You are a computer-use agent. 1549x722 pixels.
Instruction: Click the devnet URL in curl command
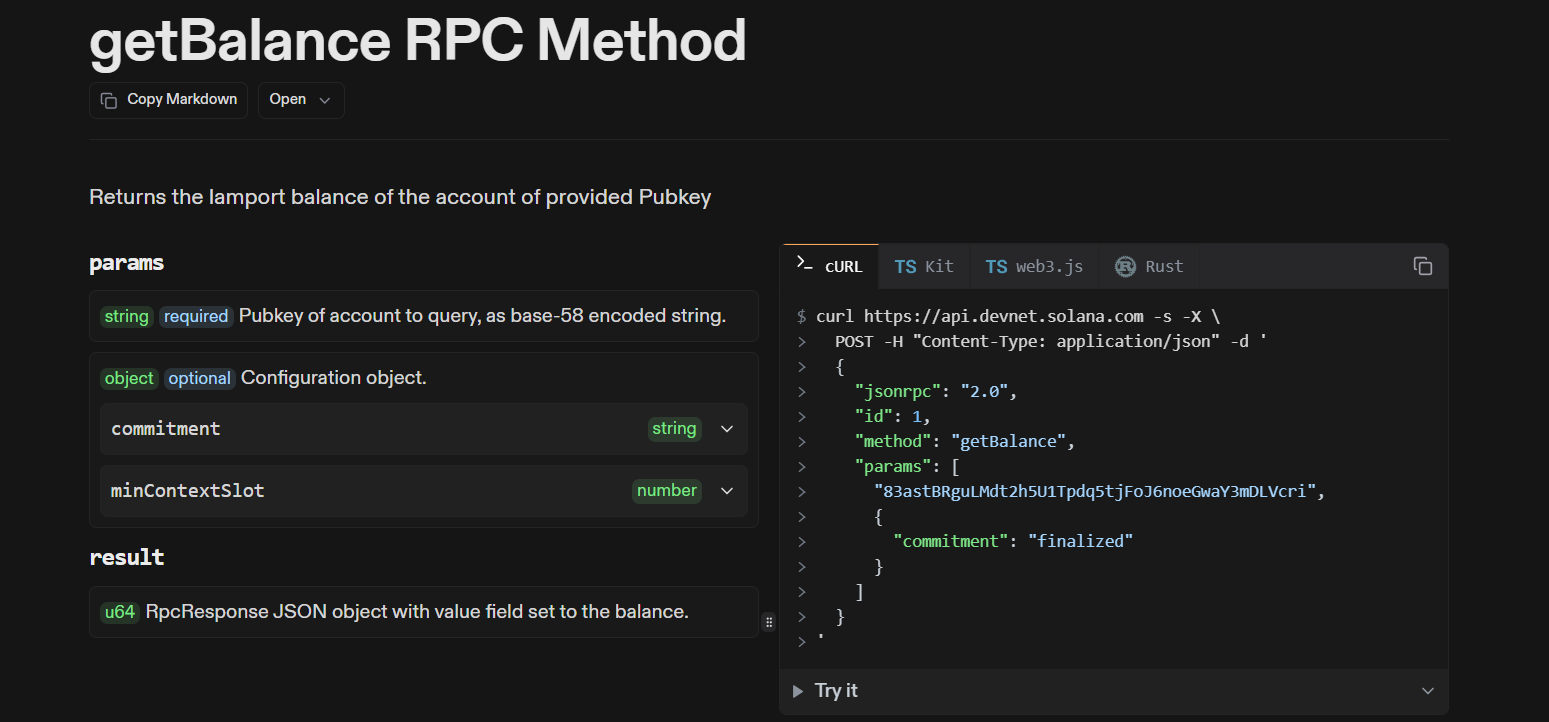click(1004, 316)
